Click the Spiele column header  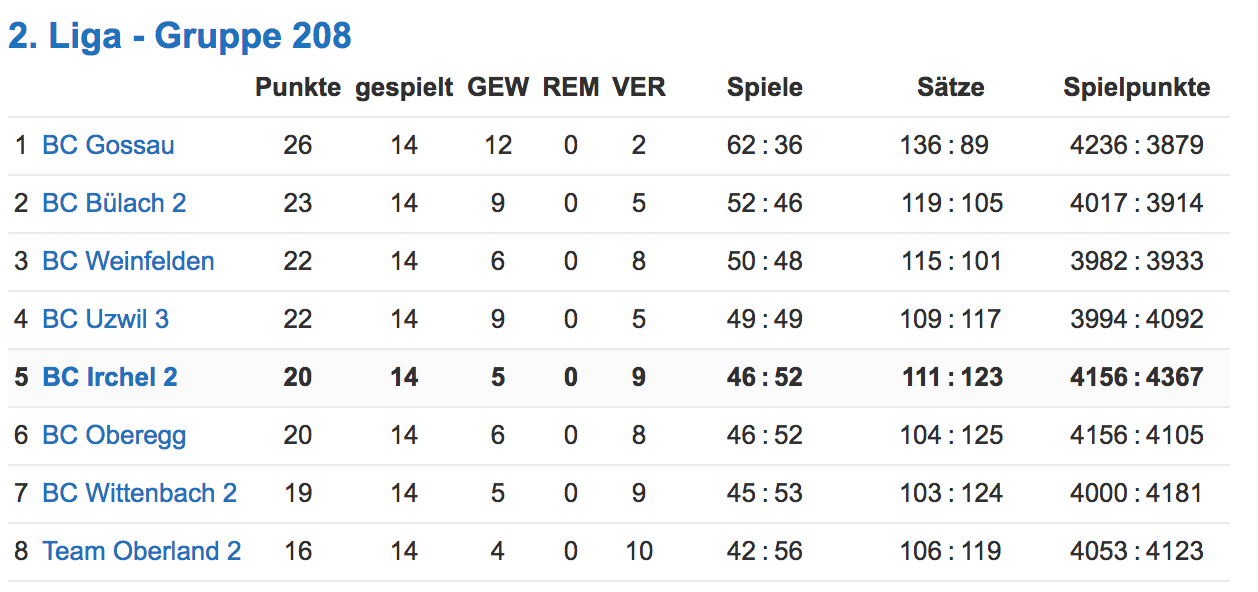[x=765, y=87]
